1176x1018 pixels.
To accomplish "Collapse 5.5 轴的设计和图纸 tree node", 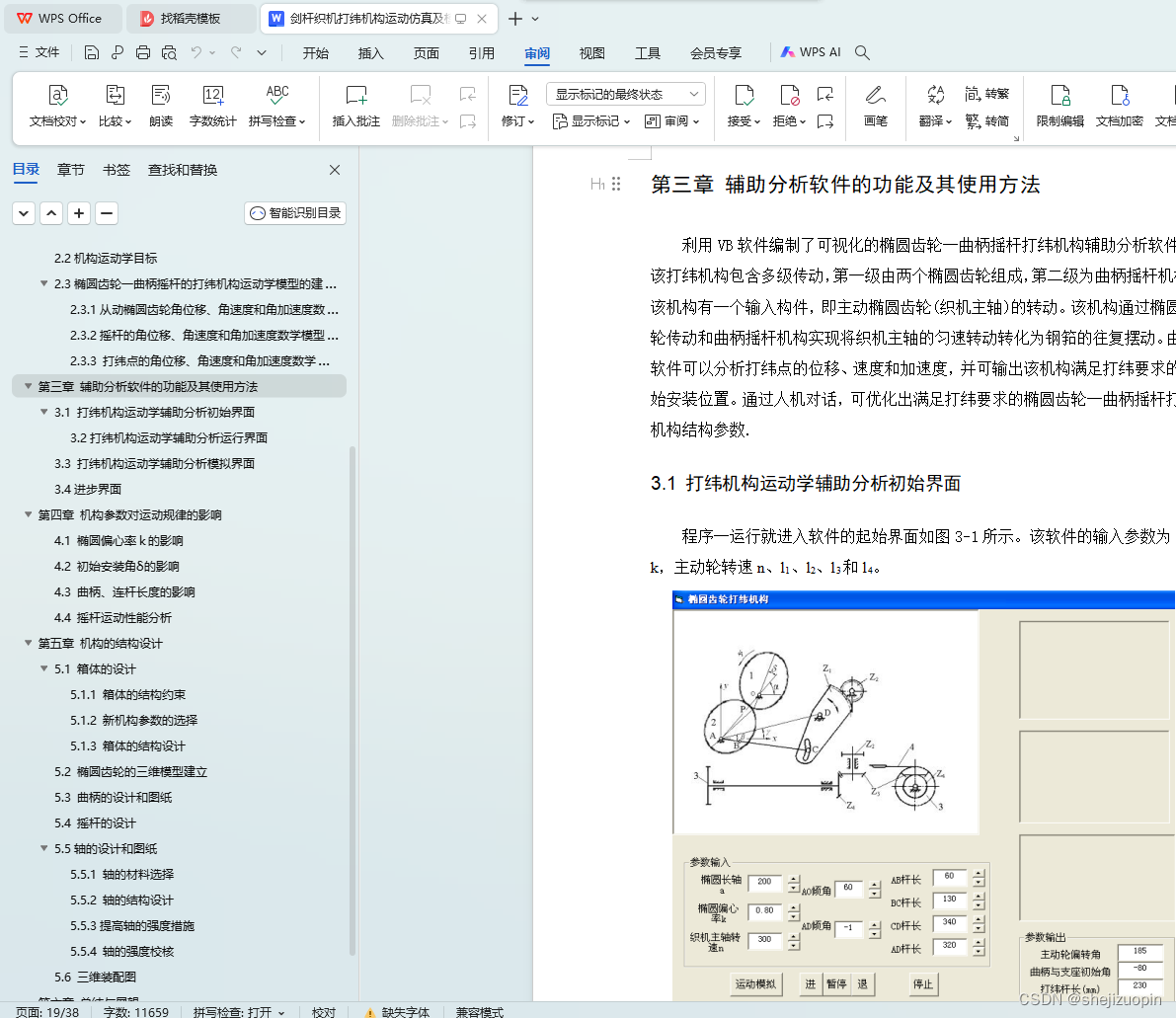I will 43,848.
